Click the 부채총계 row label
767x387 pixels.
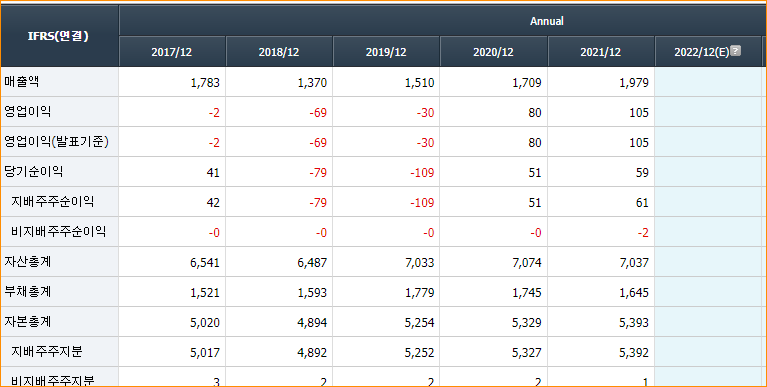coord(28,292)
